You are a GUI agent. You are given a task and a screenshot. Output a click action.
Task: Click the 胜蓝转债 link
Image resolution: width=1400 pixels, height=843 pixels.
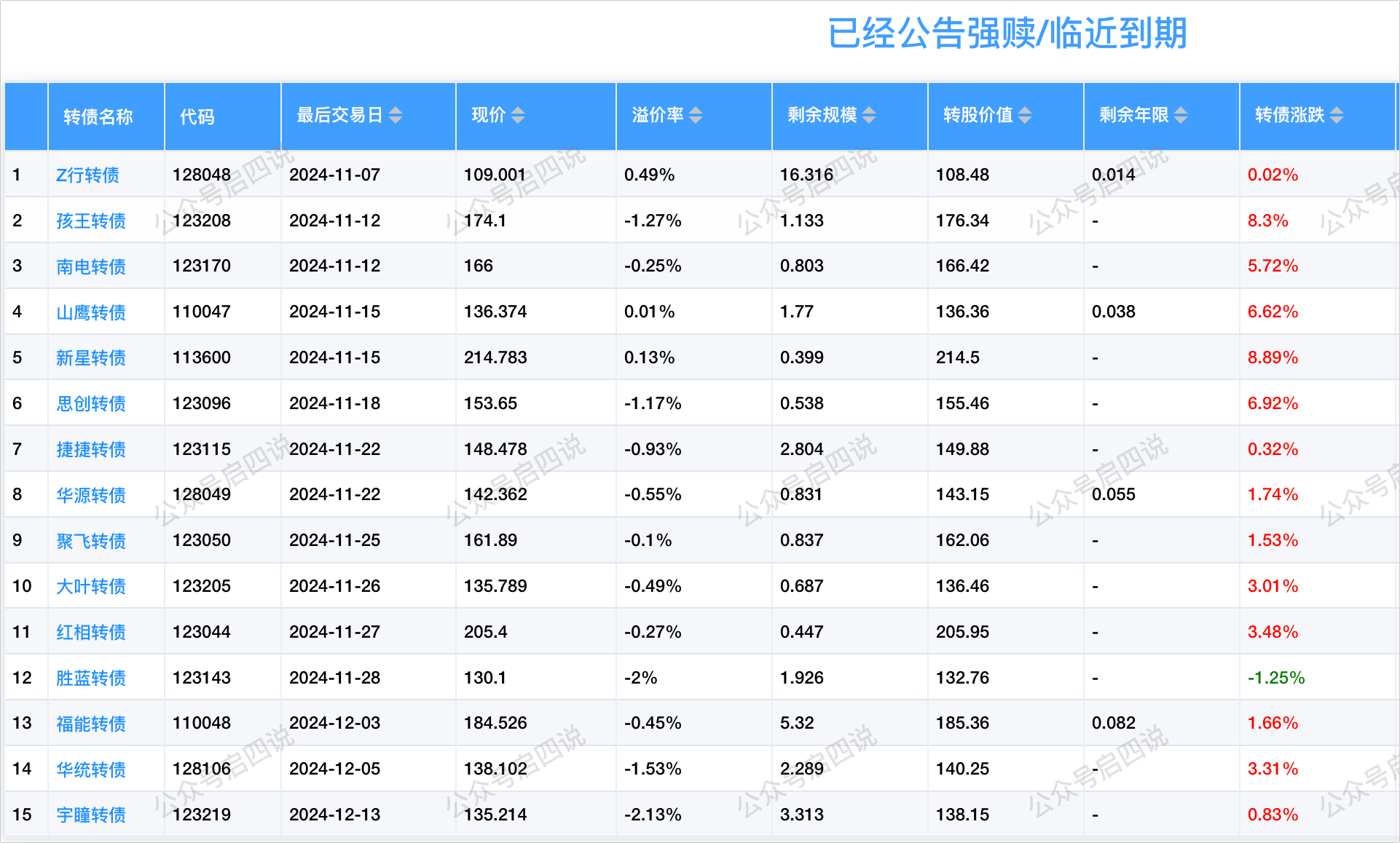[91, 678]
